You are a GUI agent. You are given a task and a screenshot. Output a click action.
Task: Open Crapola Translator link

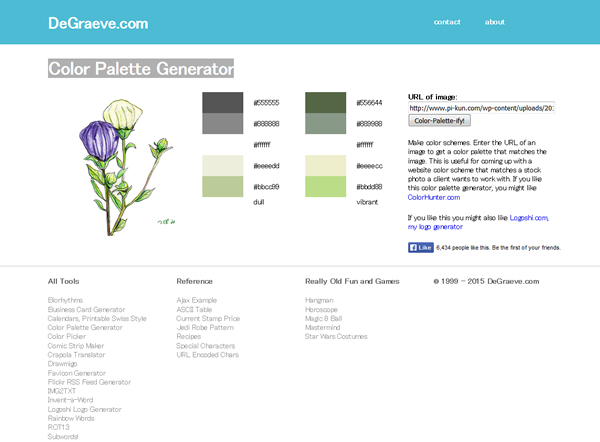pos(77,355)
